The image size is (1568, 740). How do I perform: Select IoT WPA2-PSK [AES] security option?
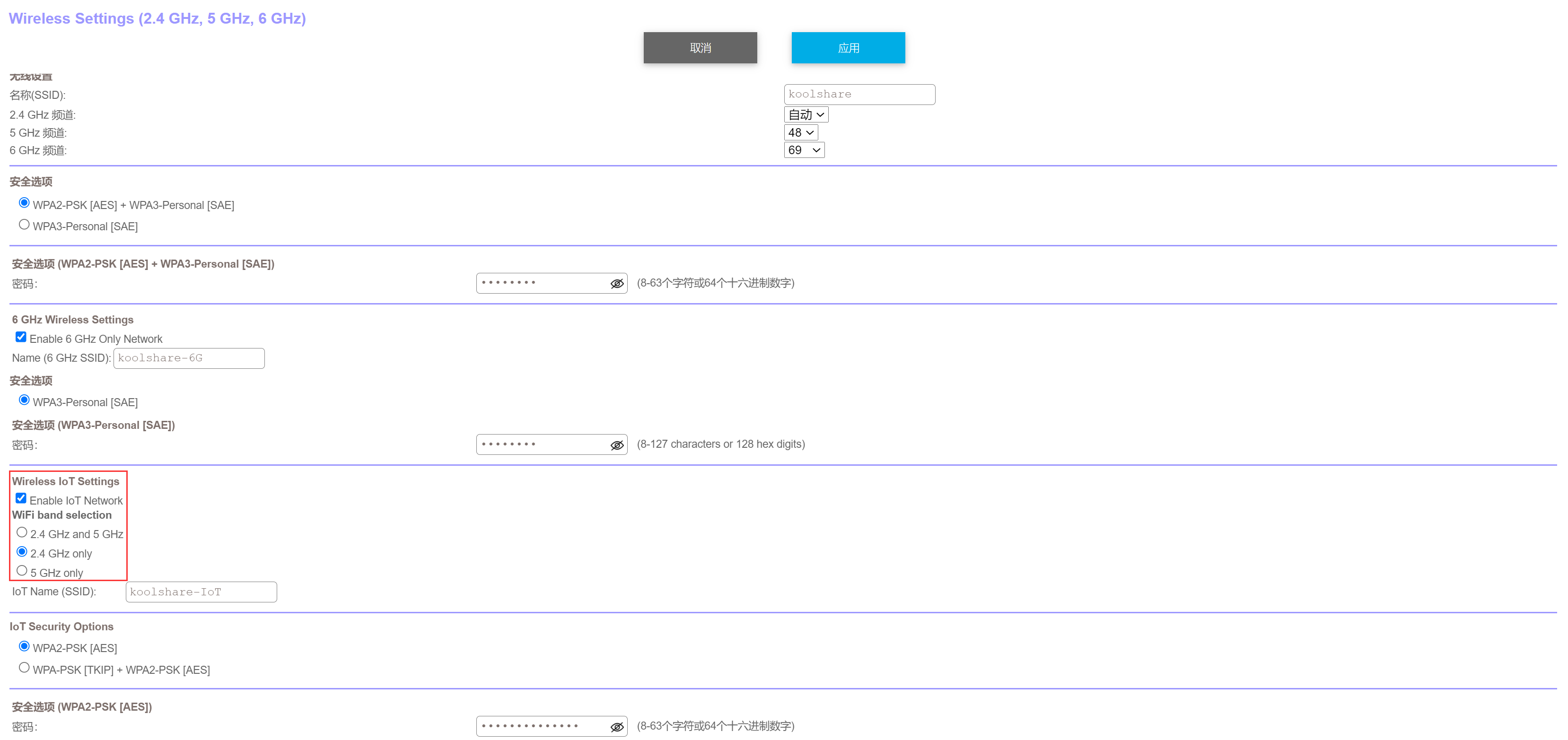24,646
